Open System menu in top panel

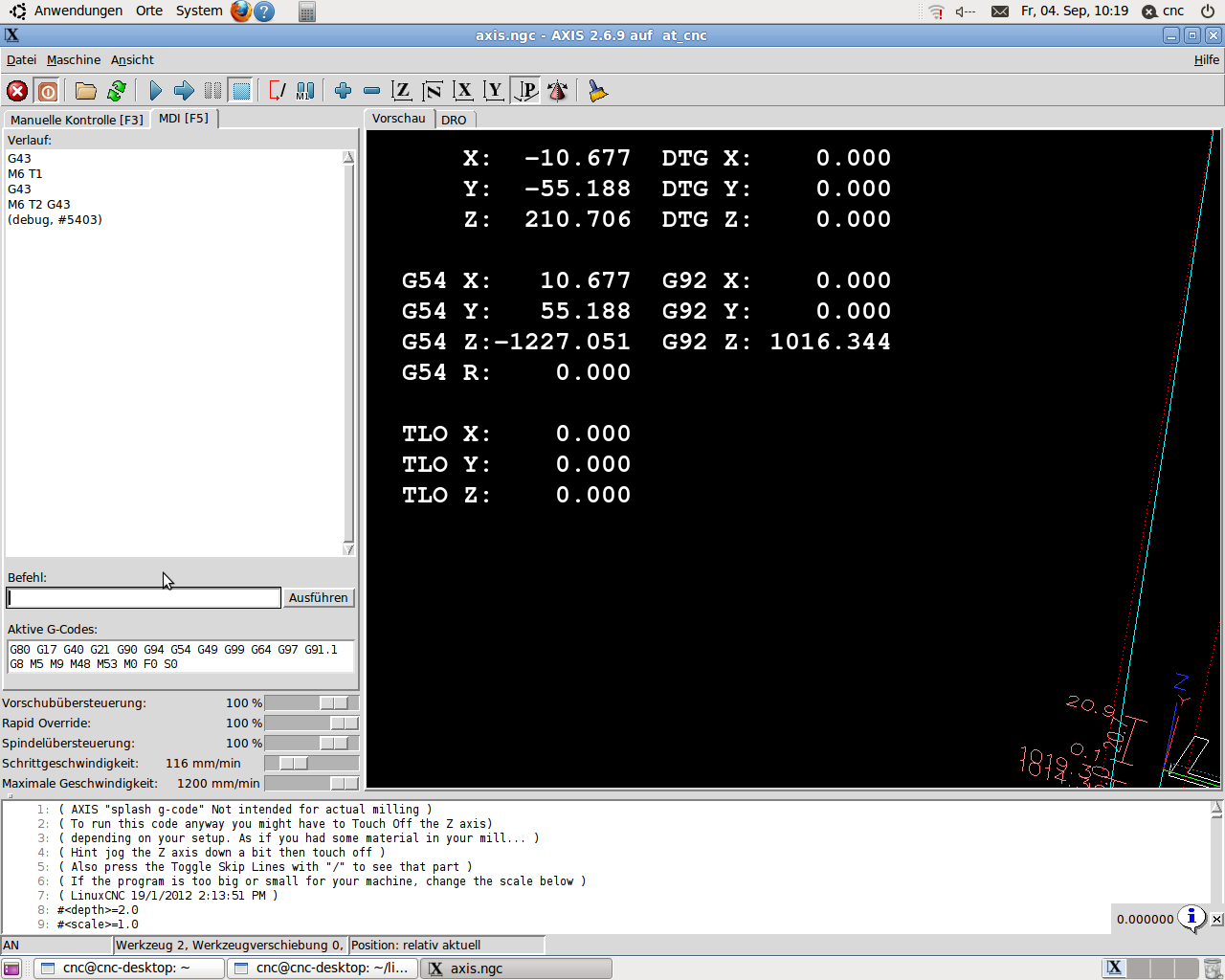(x=199, y=11)
